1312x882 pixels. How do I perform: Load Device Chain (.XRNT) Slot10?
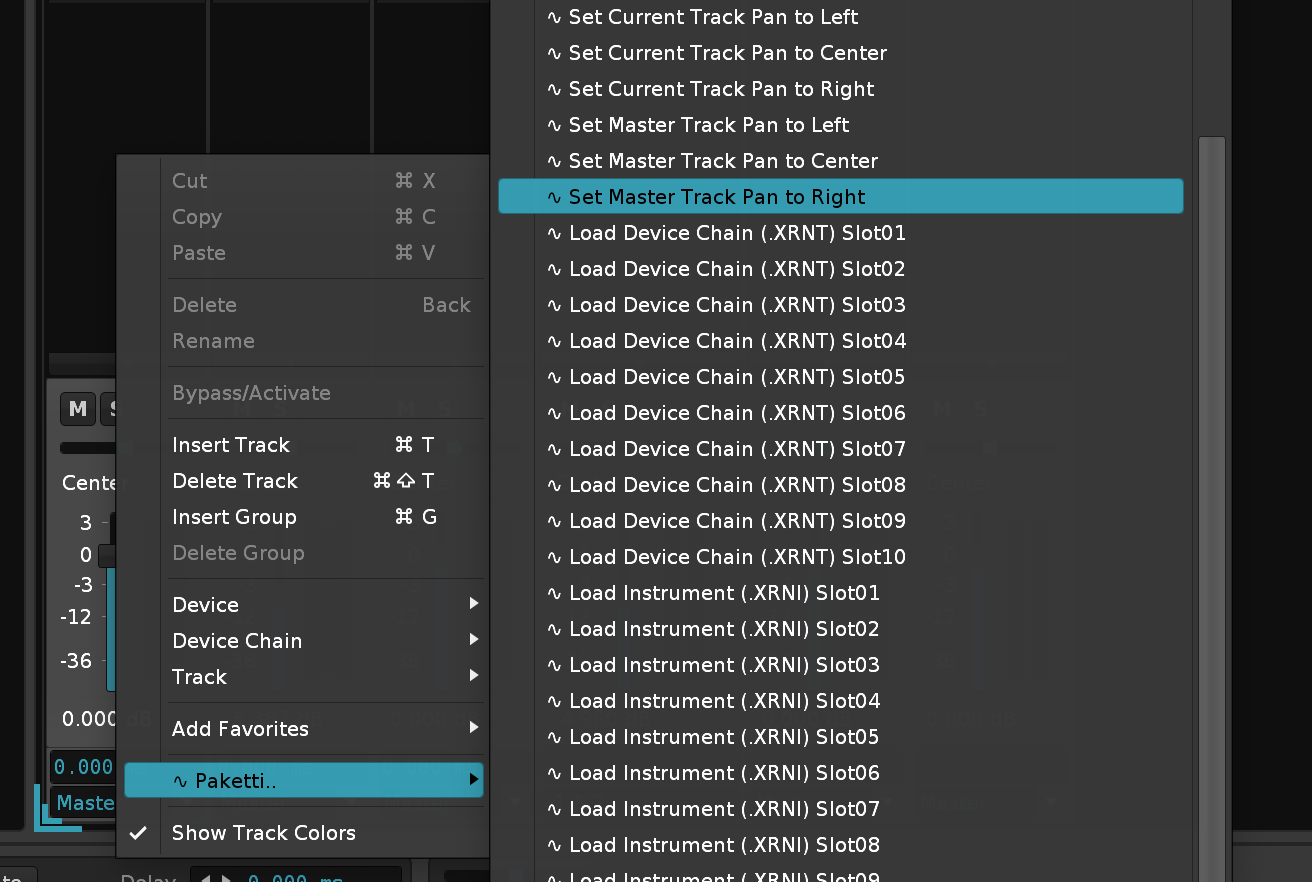(x=736, y=557)
